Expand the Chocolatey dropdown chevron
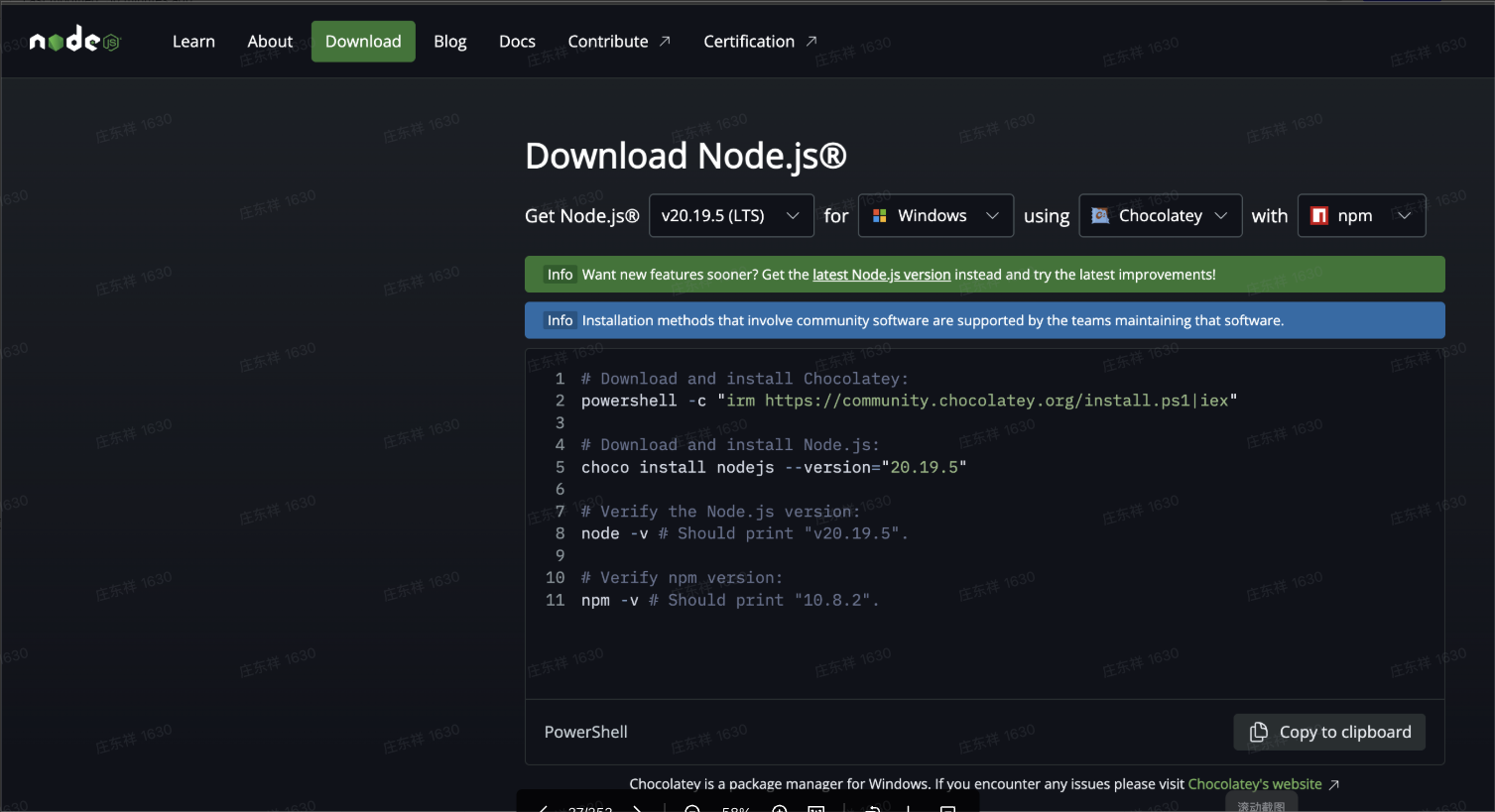This screenshot has height=812, width=1495. [x=1221, y=215]
